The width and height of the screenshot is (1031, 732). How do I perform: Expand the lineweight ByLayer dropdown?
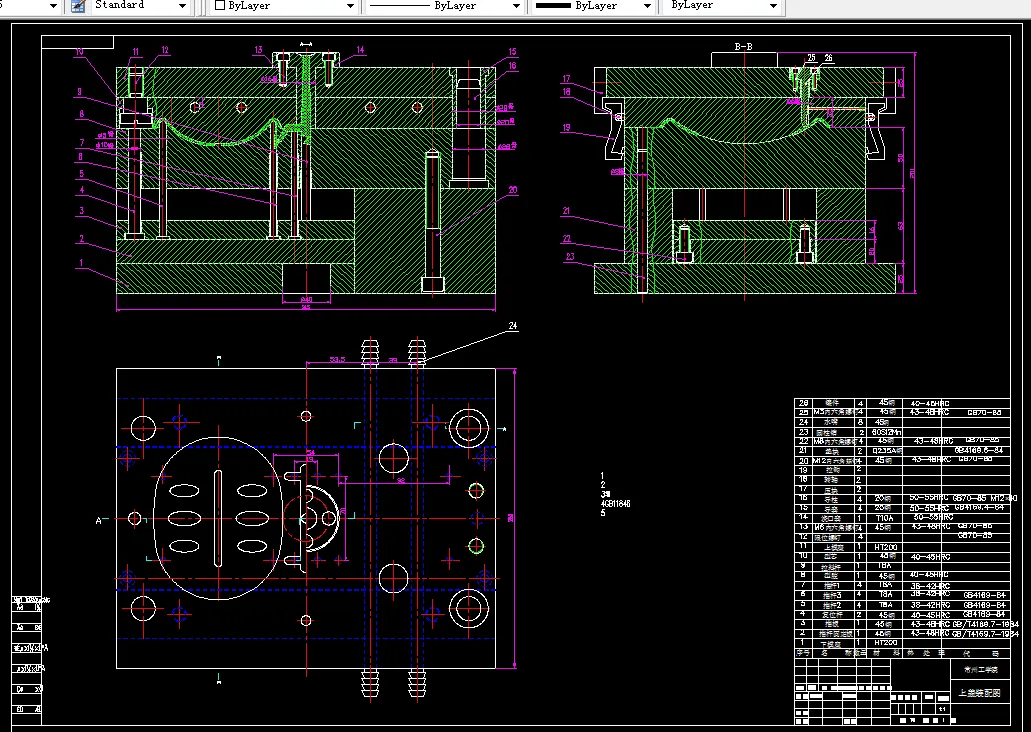click(646, 6)
